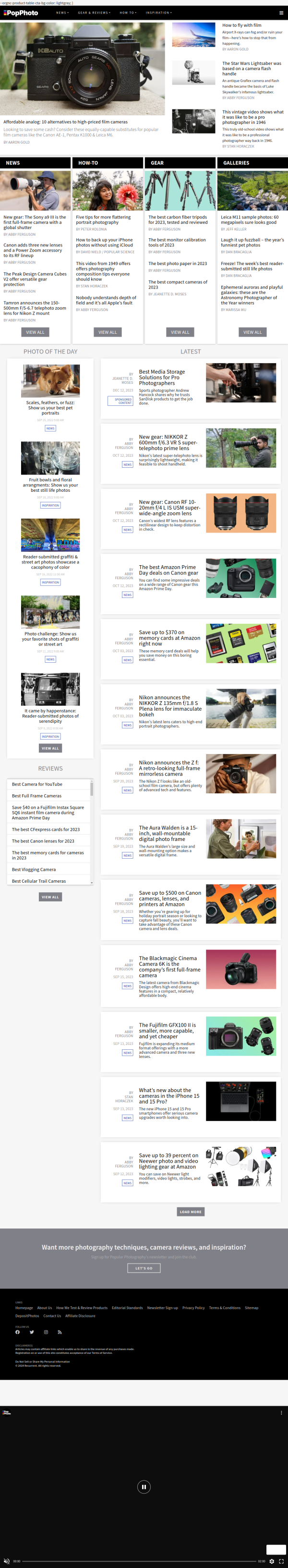Image resolution: width=288 pixels, height=1568 pixels.
Task: Open 'Best Camera for YouTube' review
Action: (x=37, y=784)
